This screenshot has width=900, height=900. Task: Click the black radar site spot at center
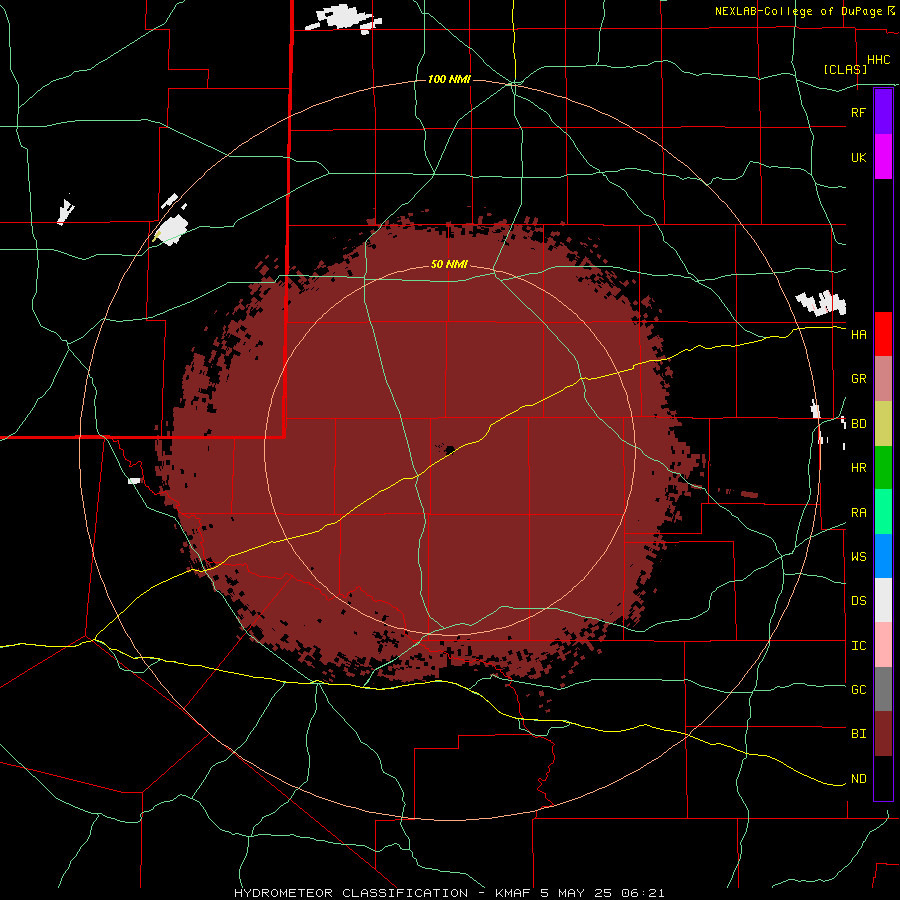click(x=449, y=449)
